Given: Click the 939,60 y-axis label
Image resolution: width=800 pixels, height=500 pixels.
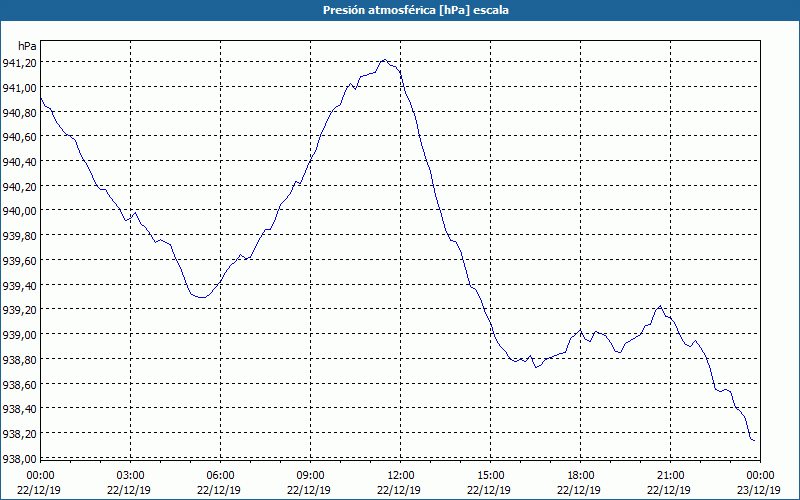Looking at the screenshot, I should pyautogui.click(x=20, y=261).
